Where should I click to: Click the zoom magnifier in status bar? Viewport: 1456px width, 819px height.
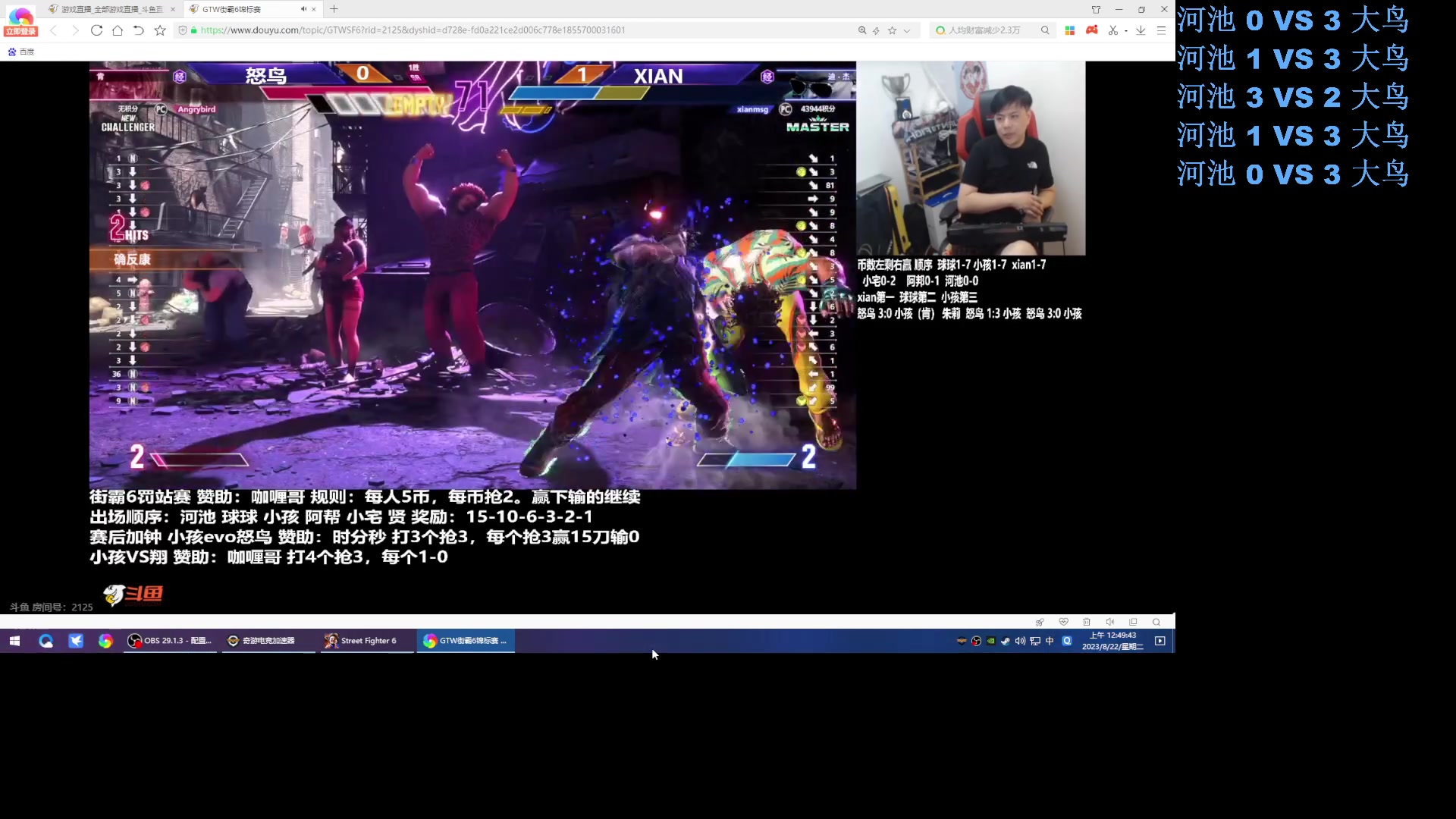click(1156, 622)
